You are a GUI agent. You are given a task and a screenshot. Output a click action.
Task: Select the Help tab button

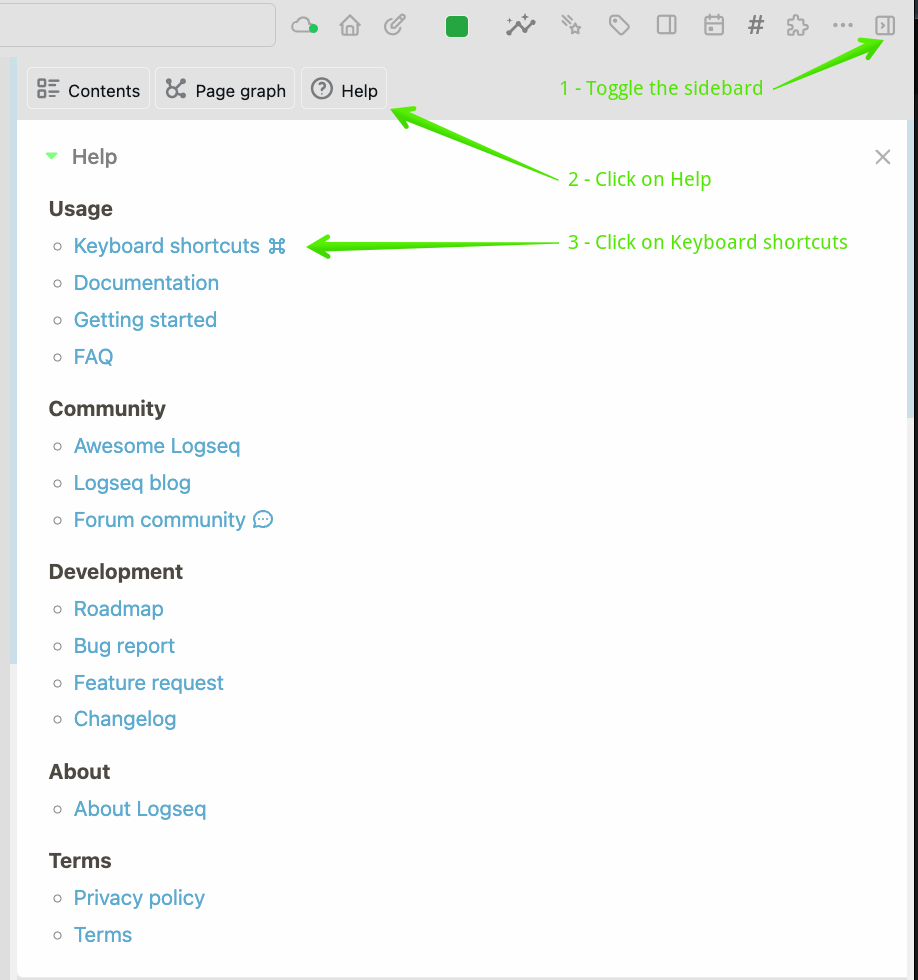[344, 89]
